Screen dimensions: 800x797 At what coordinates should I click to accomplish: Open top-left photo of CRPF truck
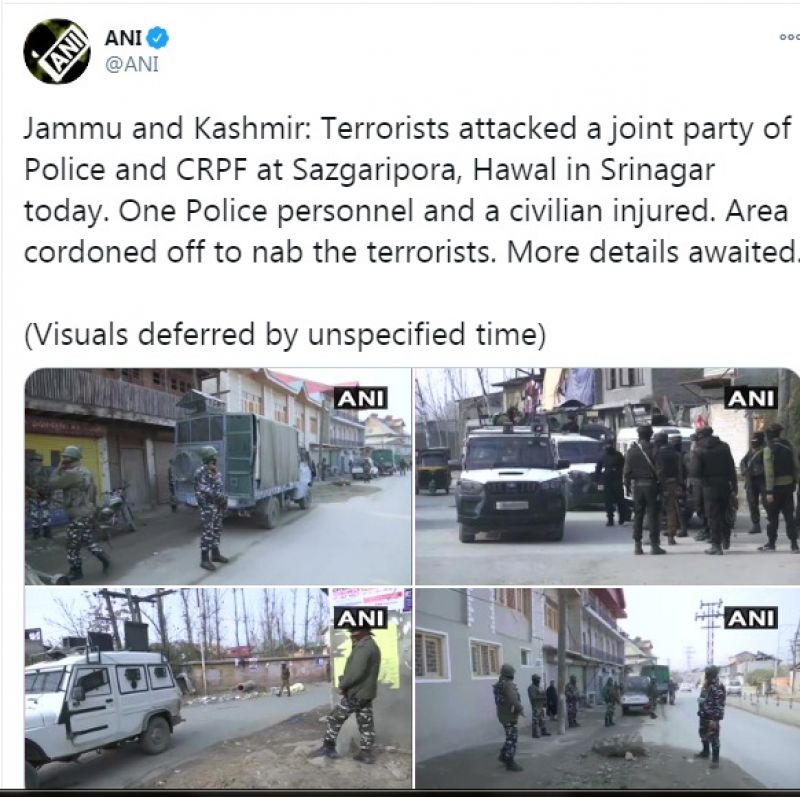(x=218, y=476)
